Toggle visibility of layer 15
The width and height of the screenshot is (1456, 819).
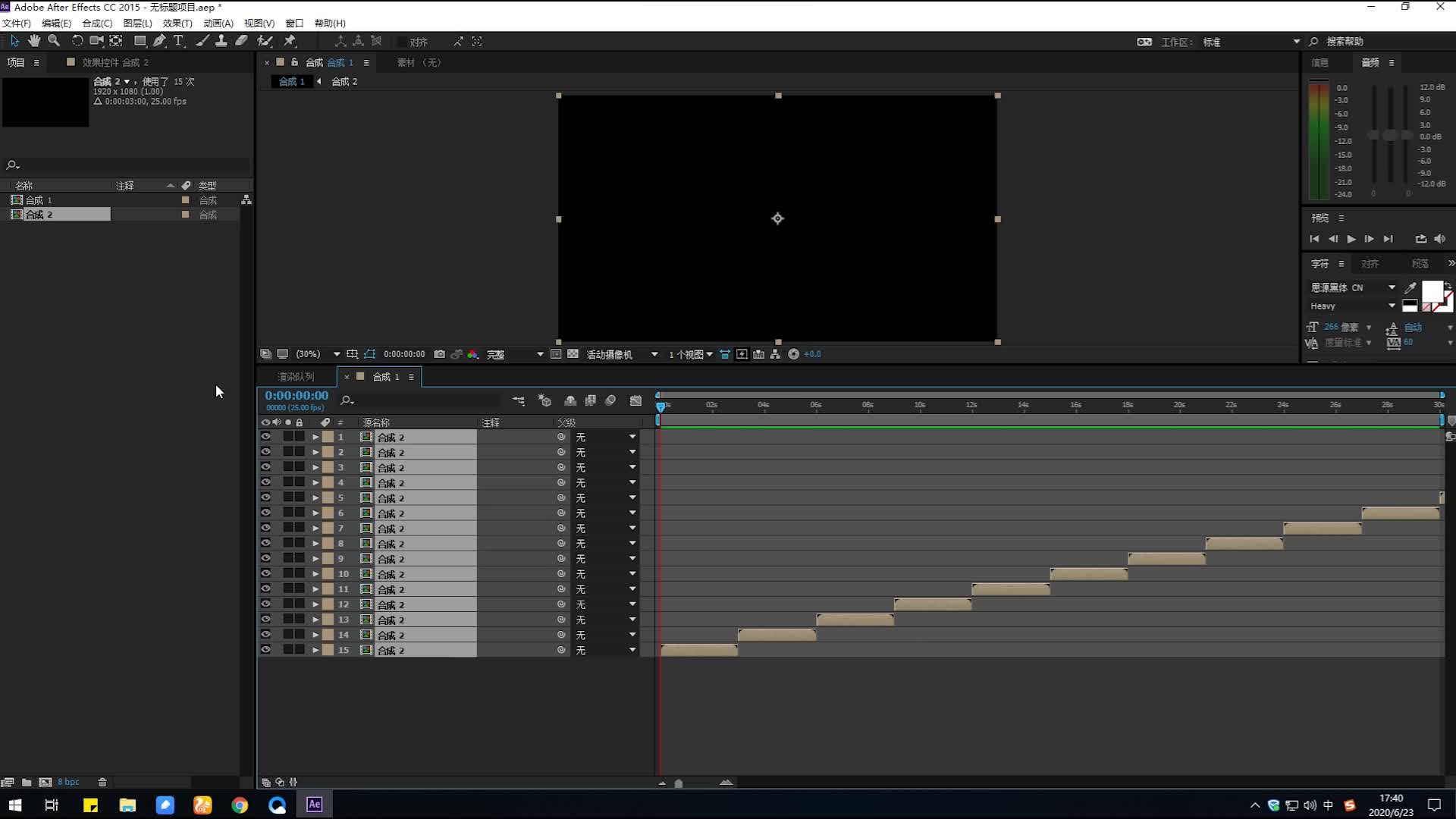click(x=265, y=650)
